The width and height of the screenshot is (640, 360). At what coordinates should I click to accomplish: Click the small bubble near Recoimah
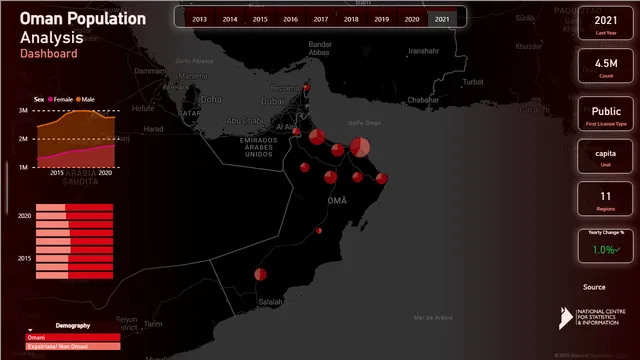point(307,87)
